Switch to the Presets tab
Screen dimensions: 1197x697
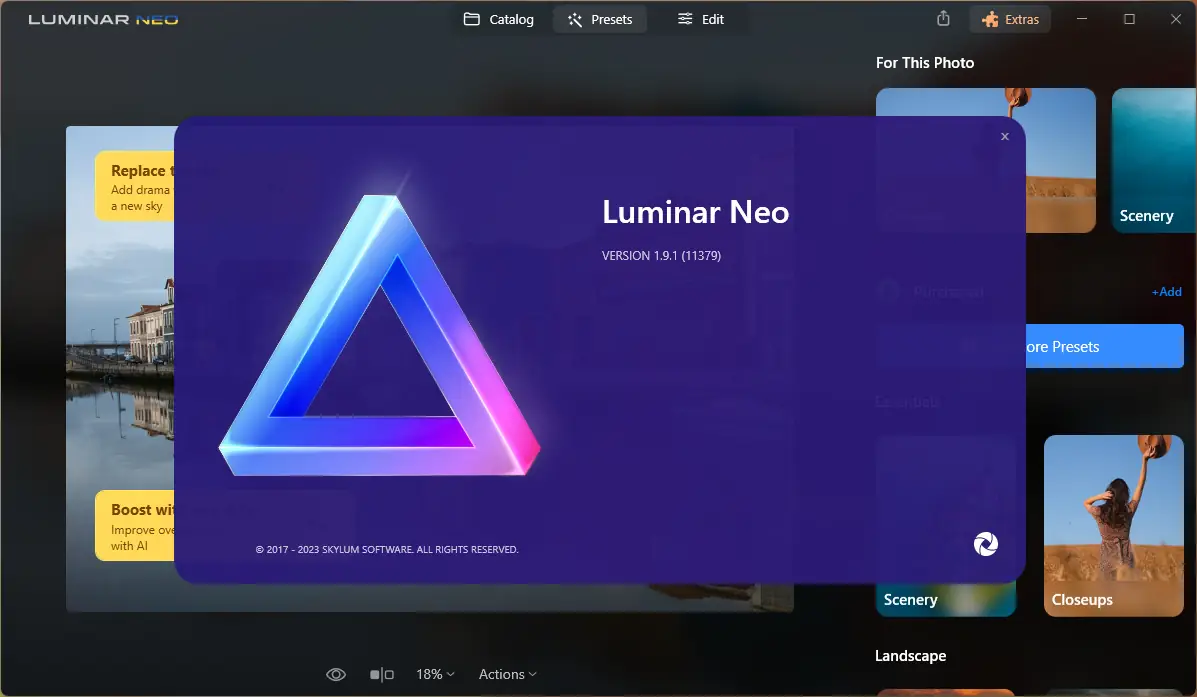pos(600,19)
